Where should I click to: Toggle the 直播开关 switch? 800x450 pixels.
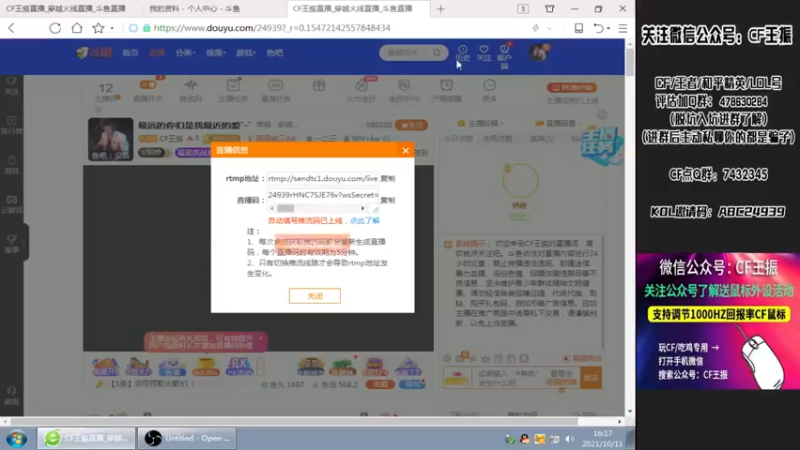tap(148, 85)
